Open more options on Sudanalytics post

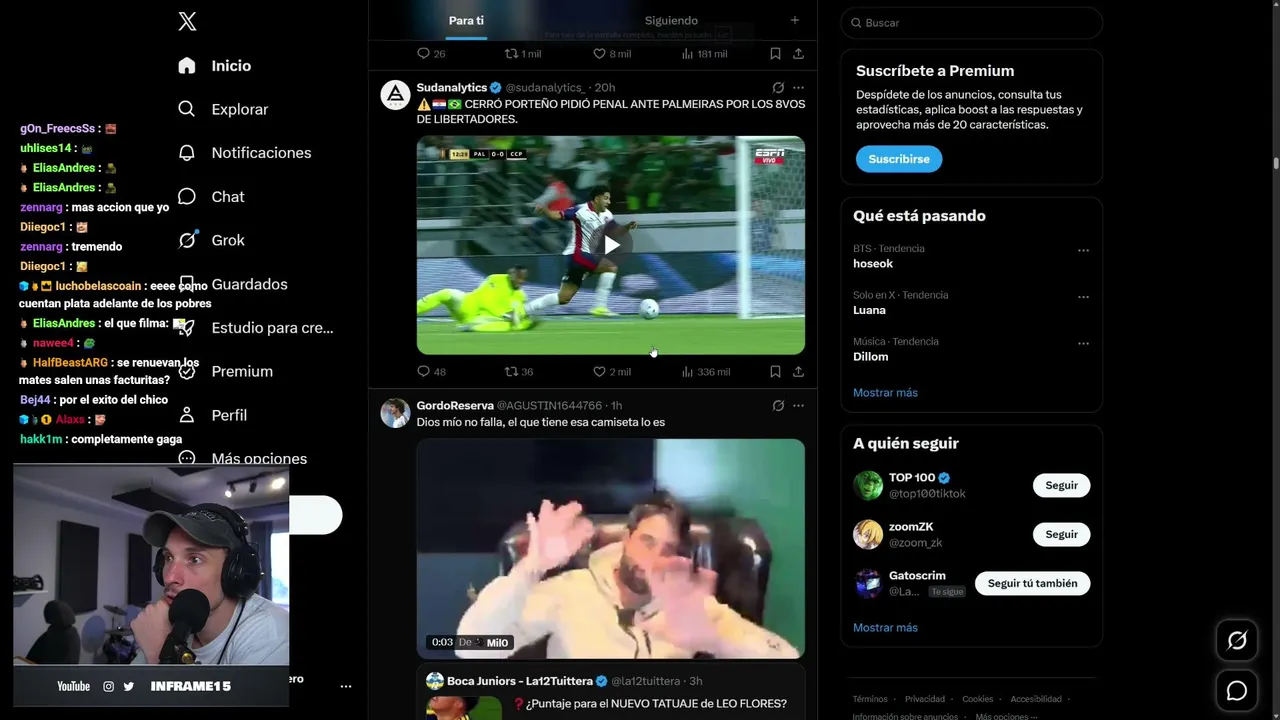click(x=798, y=88)
